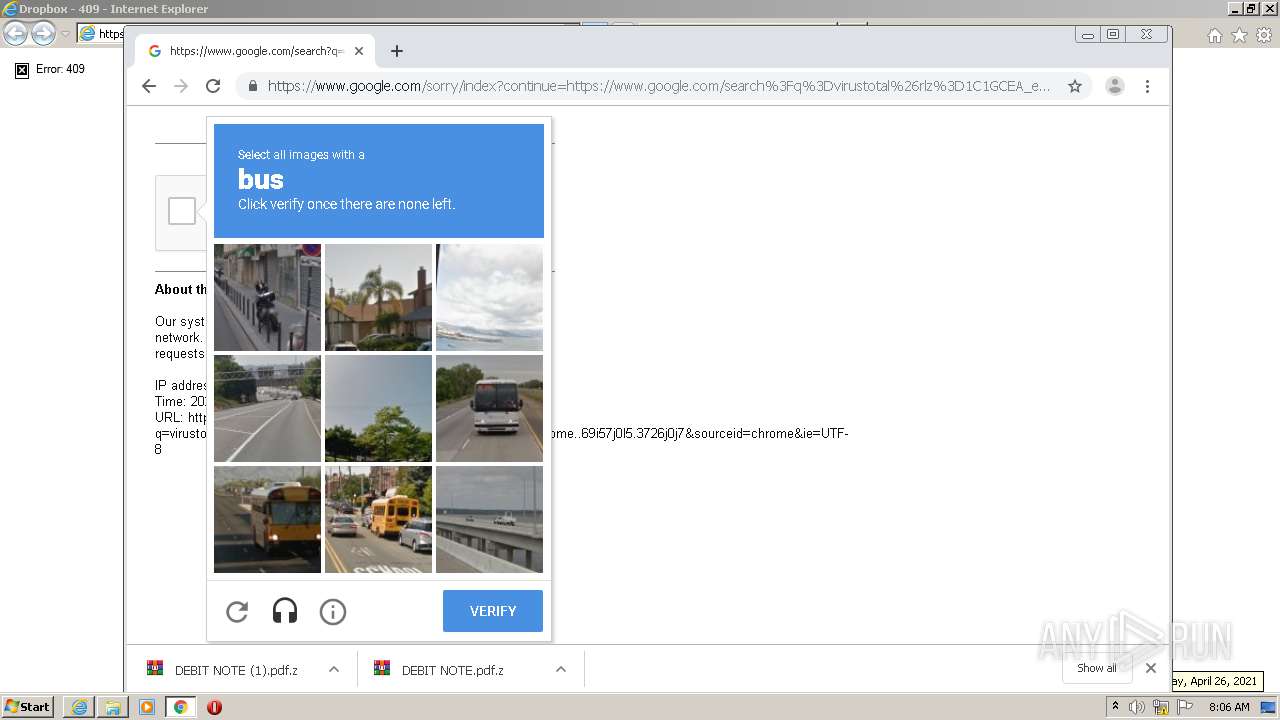The width and height of the screenshot is (1280, 720).
Task: Select the bridge railing road tile
Action: point(489,519)
